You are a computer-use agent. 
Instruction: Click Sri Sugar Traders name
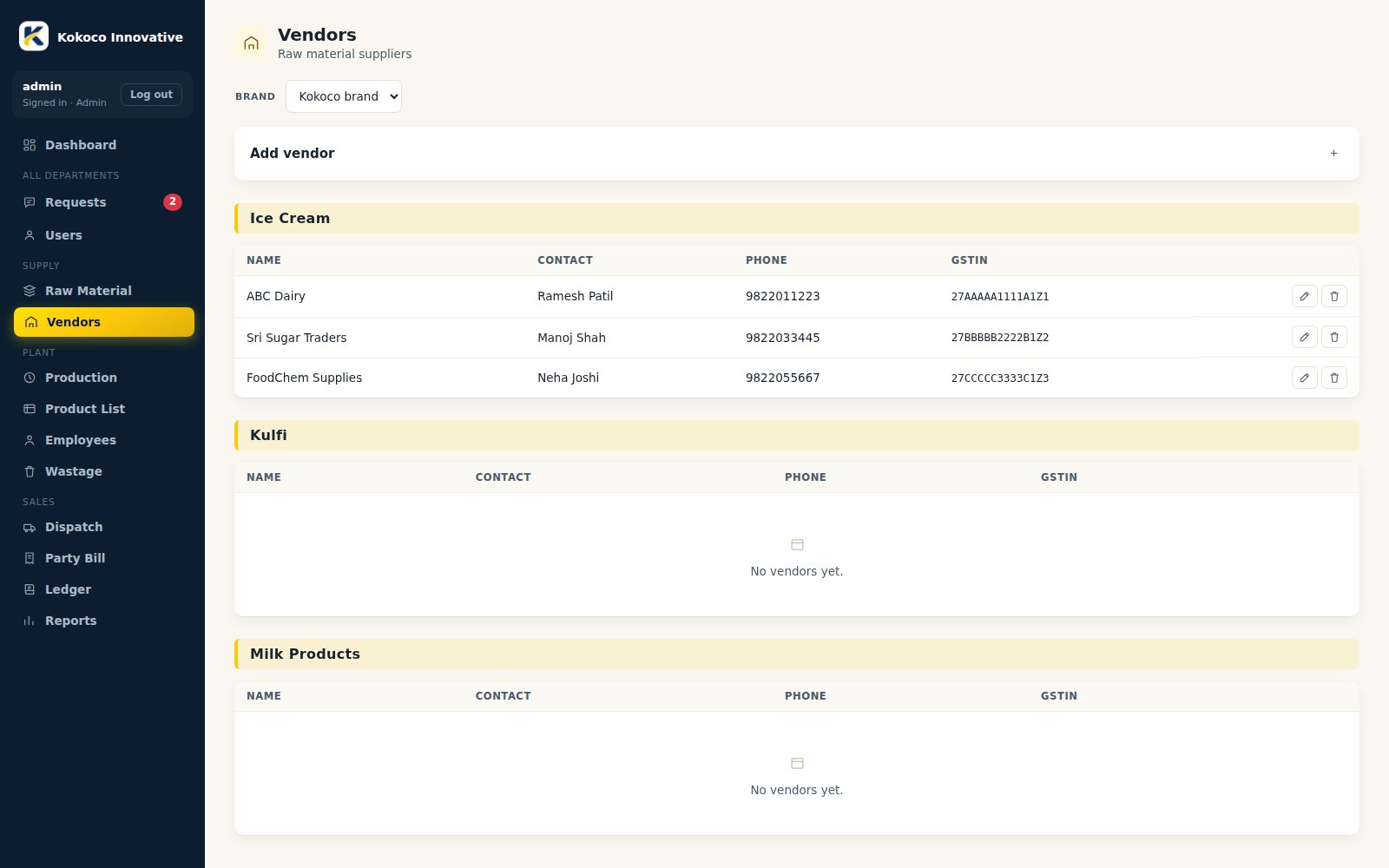(x=296, y=338)
